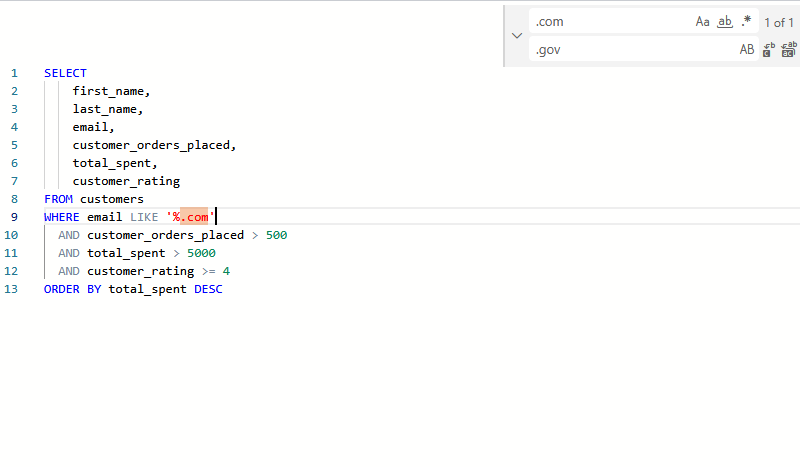Click customers table name
This screenshot has width=800, height=467.
[112, 199]
